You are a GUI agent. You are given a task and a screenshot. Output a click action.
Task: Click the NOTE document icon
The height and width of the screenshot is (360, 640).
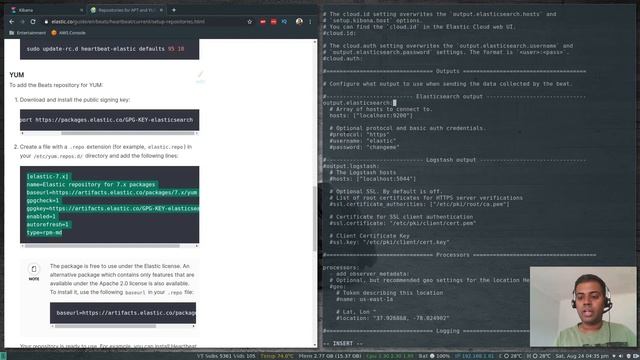[34, 269]
